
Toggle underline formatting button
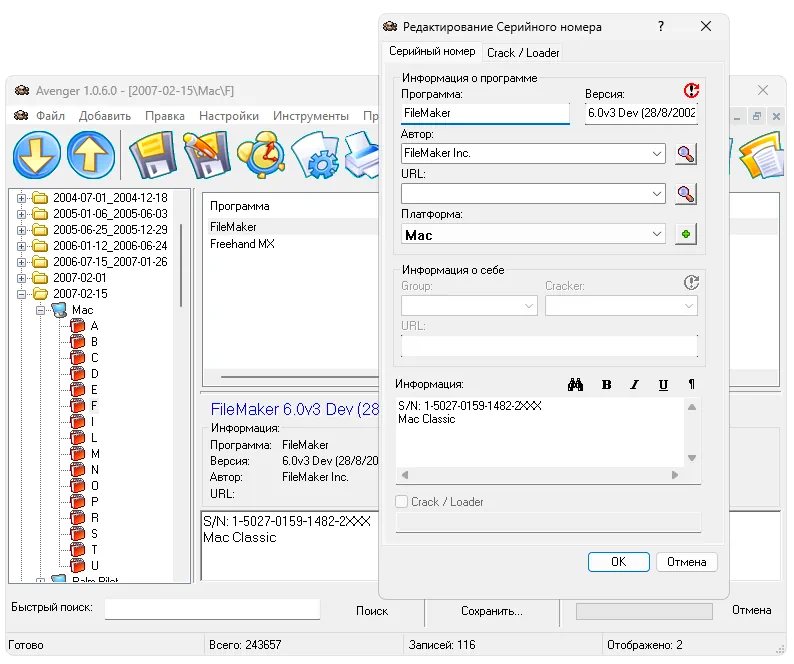(x=663, y=384)
